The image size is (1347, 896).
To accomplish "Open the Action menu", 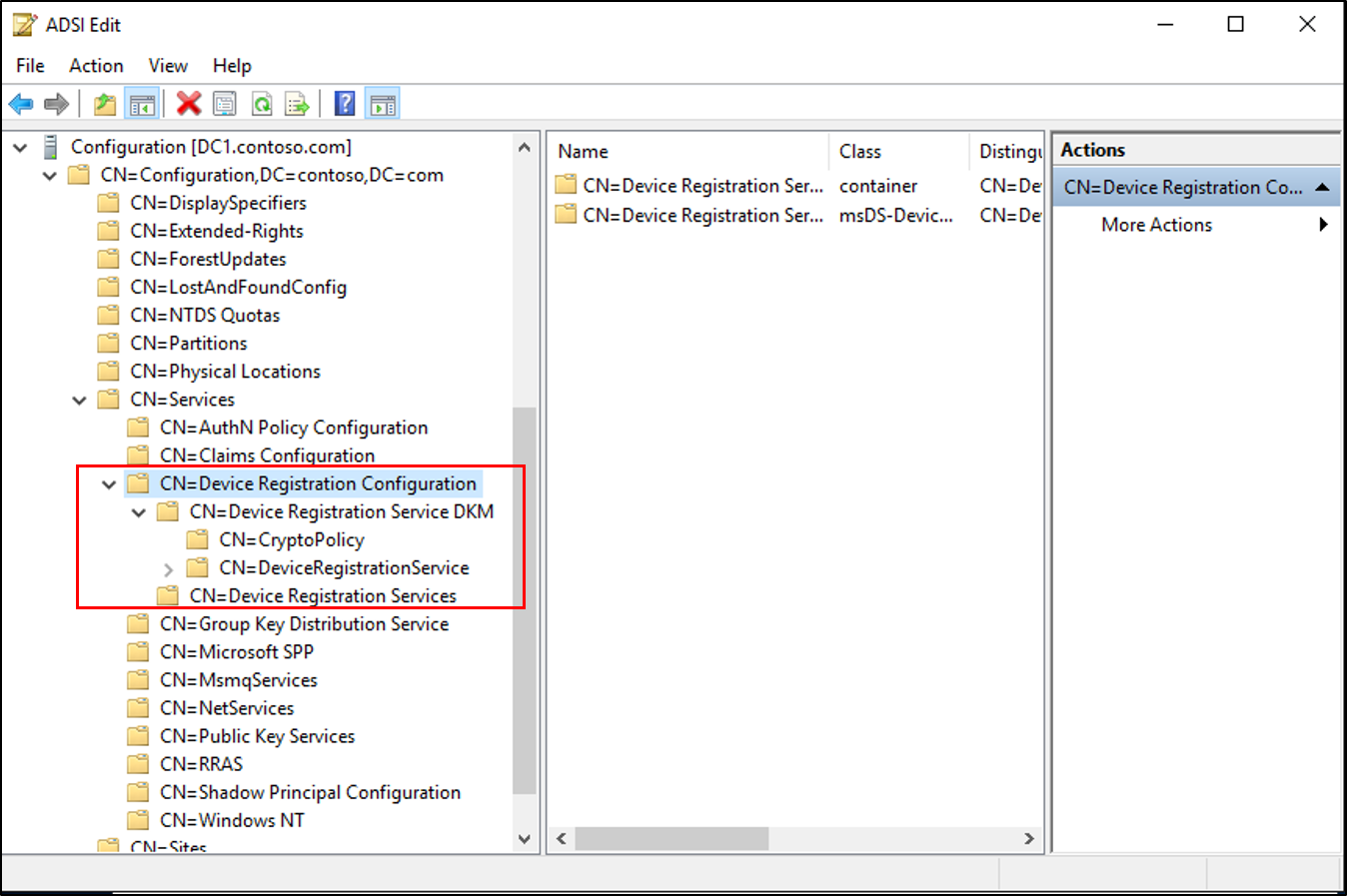I will [95, 65].
